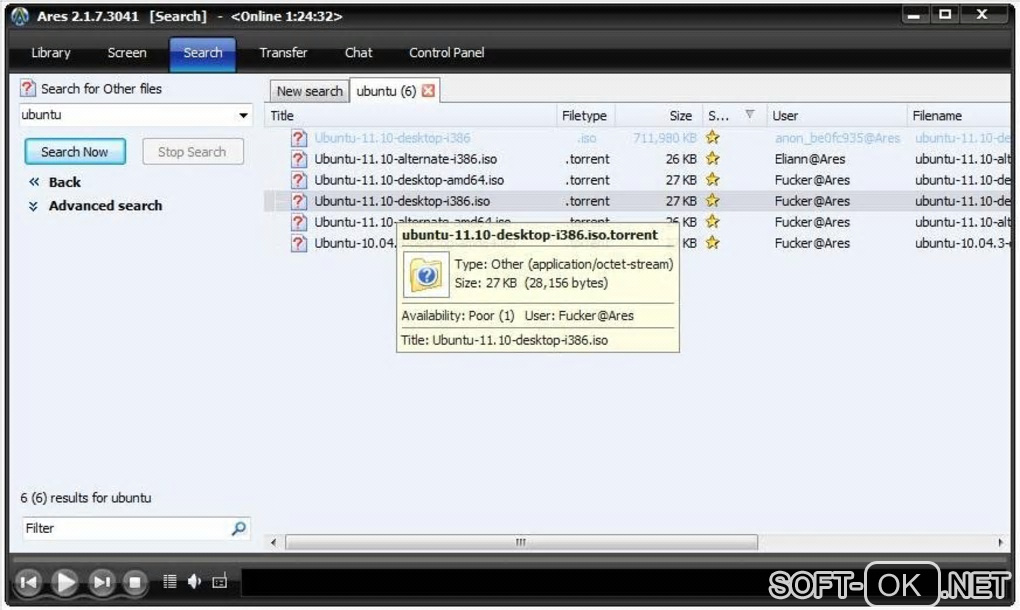Image resolution: width=1020 pixels, height=610 pixels.
Task: Sort results by Size column
Action: [658, 116]
